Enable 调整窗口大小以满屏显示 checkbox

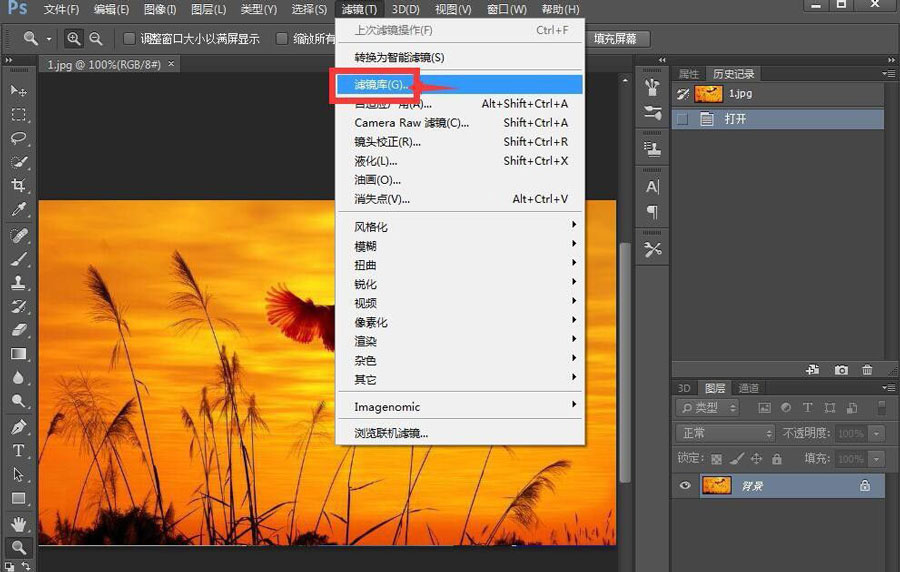129,39
